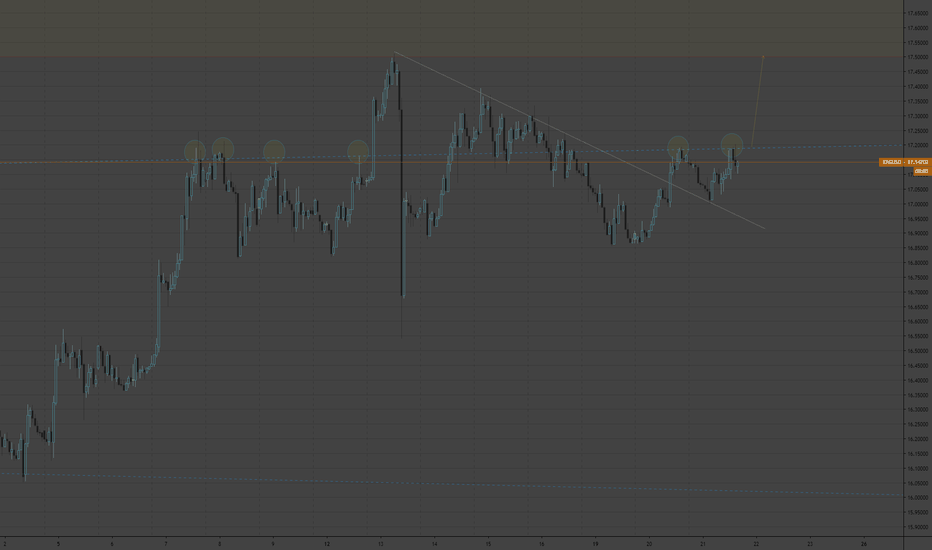Image resolution: width=932 pixels, height=550 pixels.
Task: Select the highlight circle just after date 20
Action: pos(678,147)
